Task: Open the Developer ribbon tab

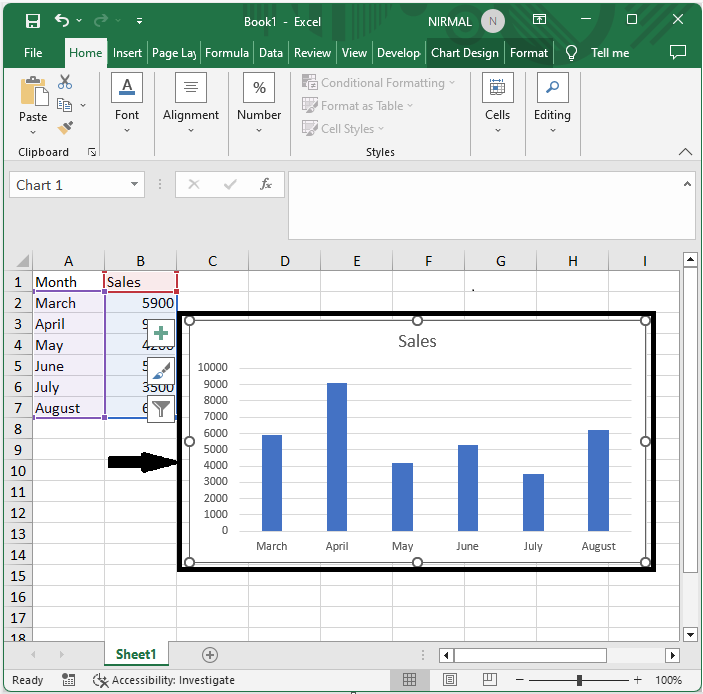Action: [x=399, y=53]
